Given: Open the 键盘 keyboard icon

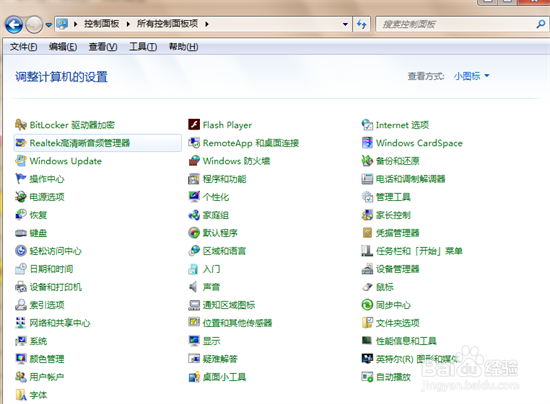Looking at the screenshot, I should pyautogui.click(x=21, y=233).
